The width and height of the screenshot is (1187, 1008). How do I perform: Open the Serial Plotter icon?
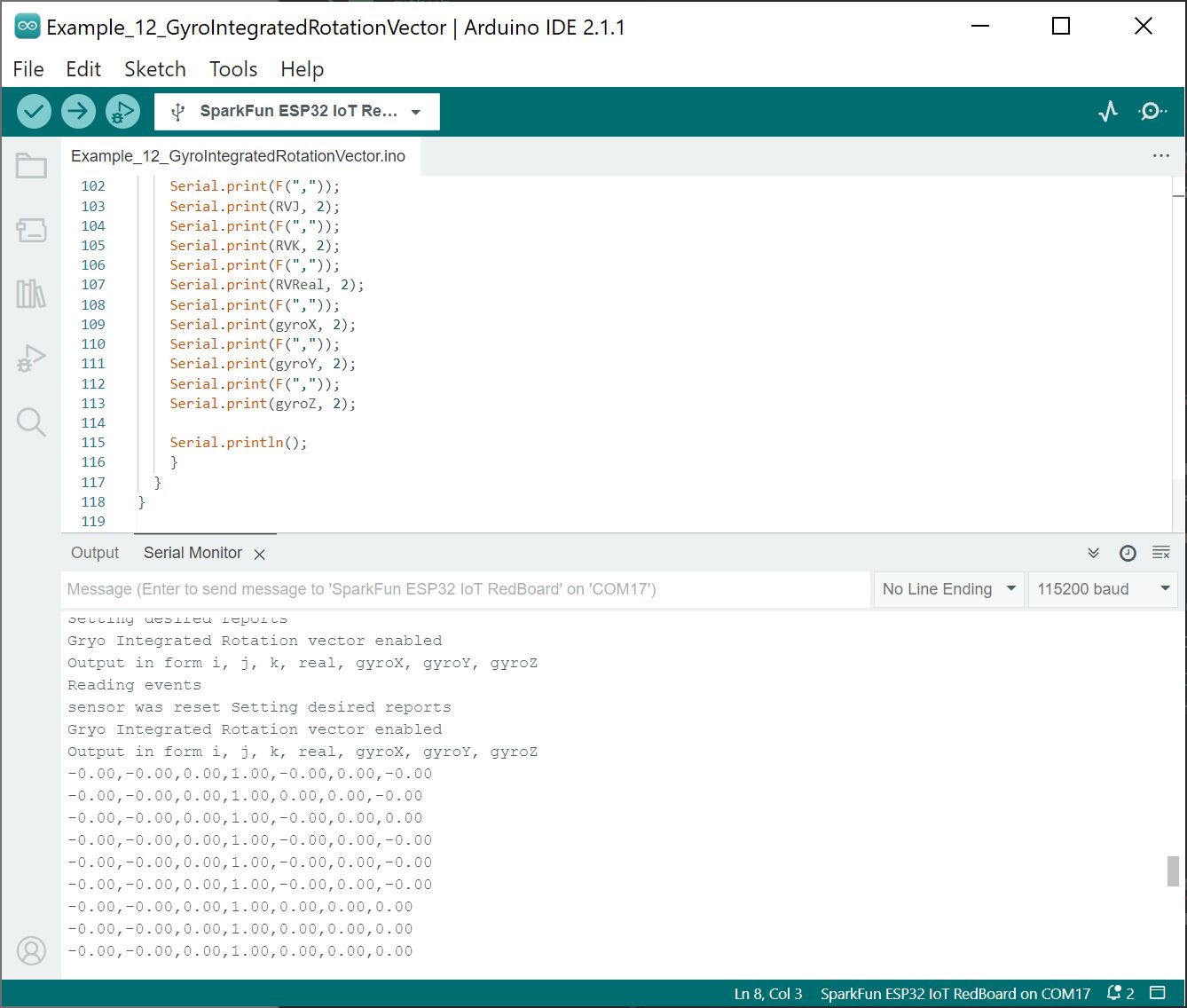1108,112
